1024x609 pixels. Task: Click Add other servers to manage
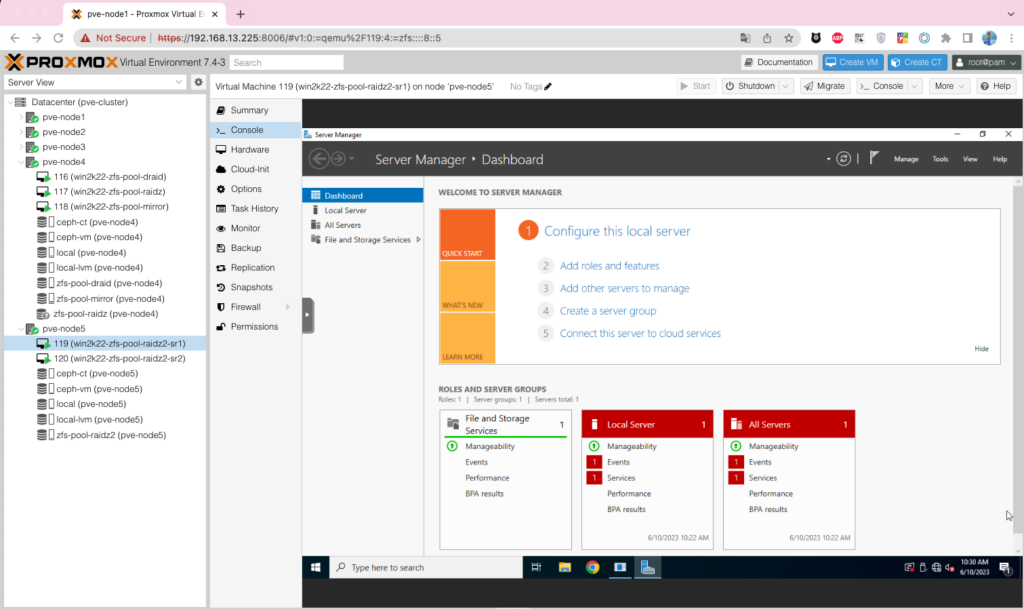tap(624, 288)
